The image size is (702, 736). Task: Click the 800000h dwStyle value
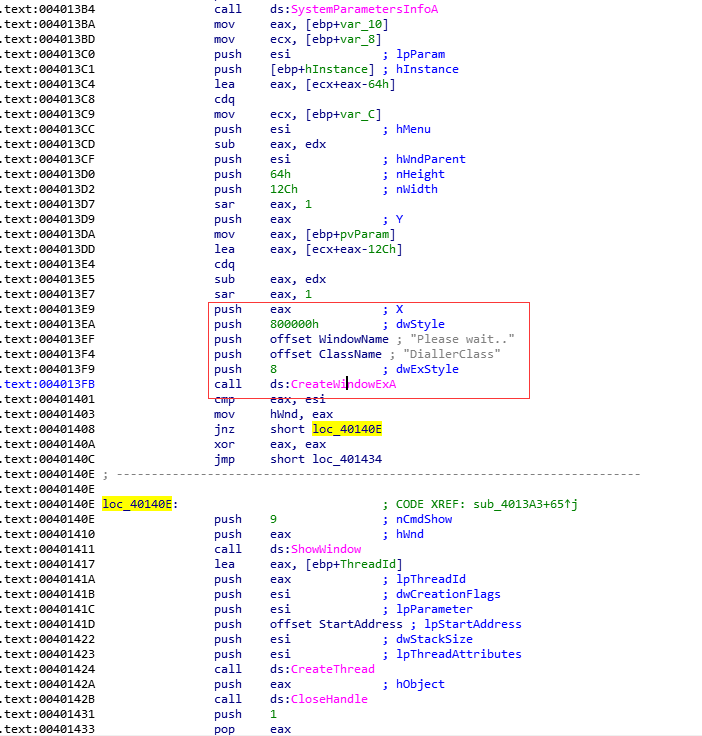point(294,324)
